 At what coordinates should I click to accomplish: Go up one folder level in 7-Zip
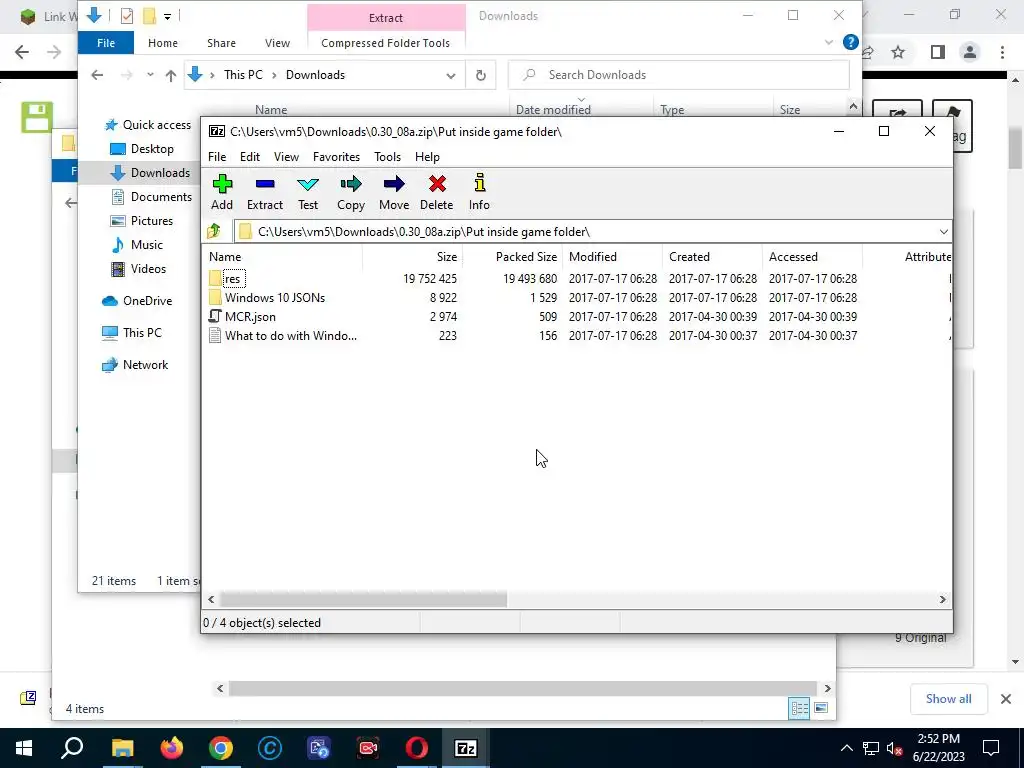click(214, 231)
